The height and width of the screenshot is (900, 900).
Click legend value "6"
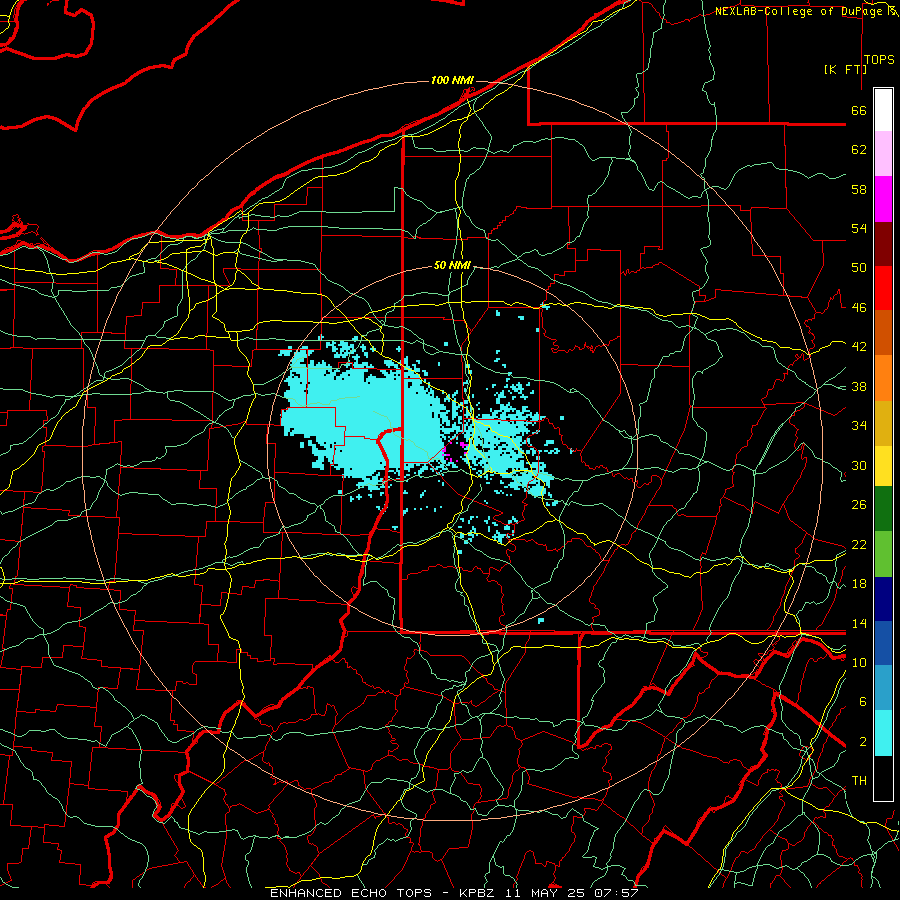point(862,701)
